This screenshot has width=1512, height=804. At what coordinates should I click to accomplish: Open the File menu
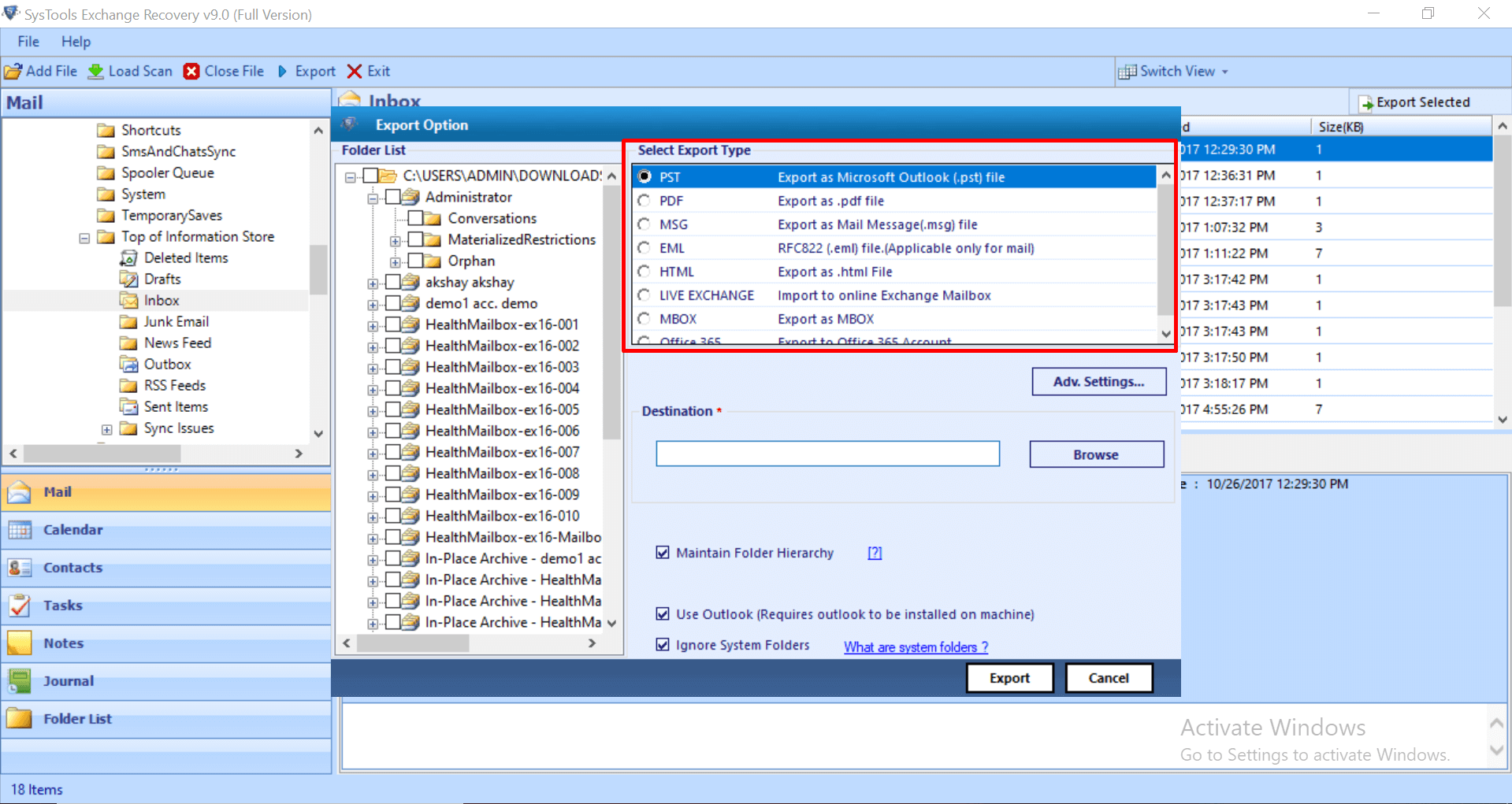click(28, 42)
